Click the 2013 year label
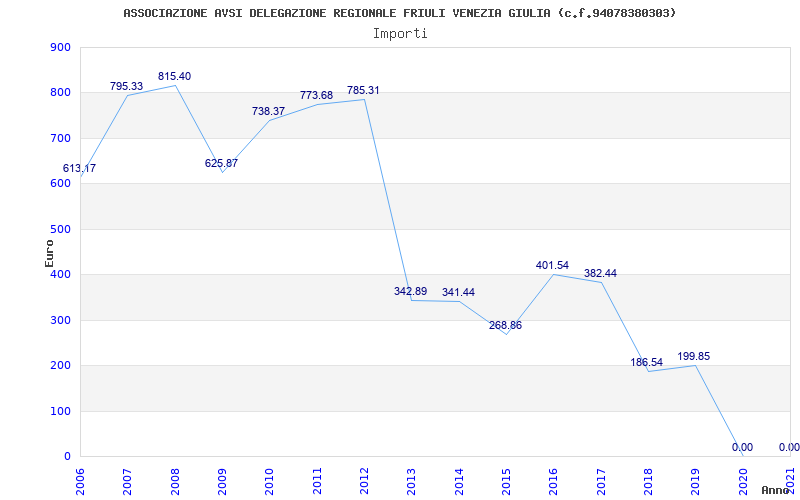800x500 pixels. pyautogui.click(x=411, y=480)
